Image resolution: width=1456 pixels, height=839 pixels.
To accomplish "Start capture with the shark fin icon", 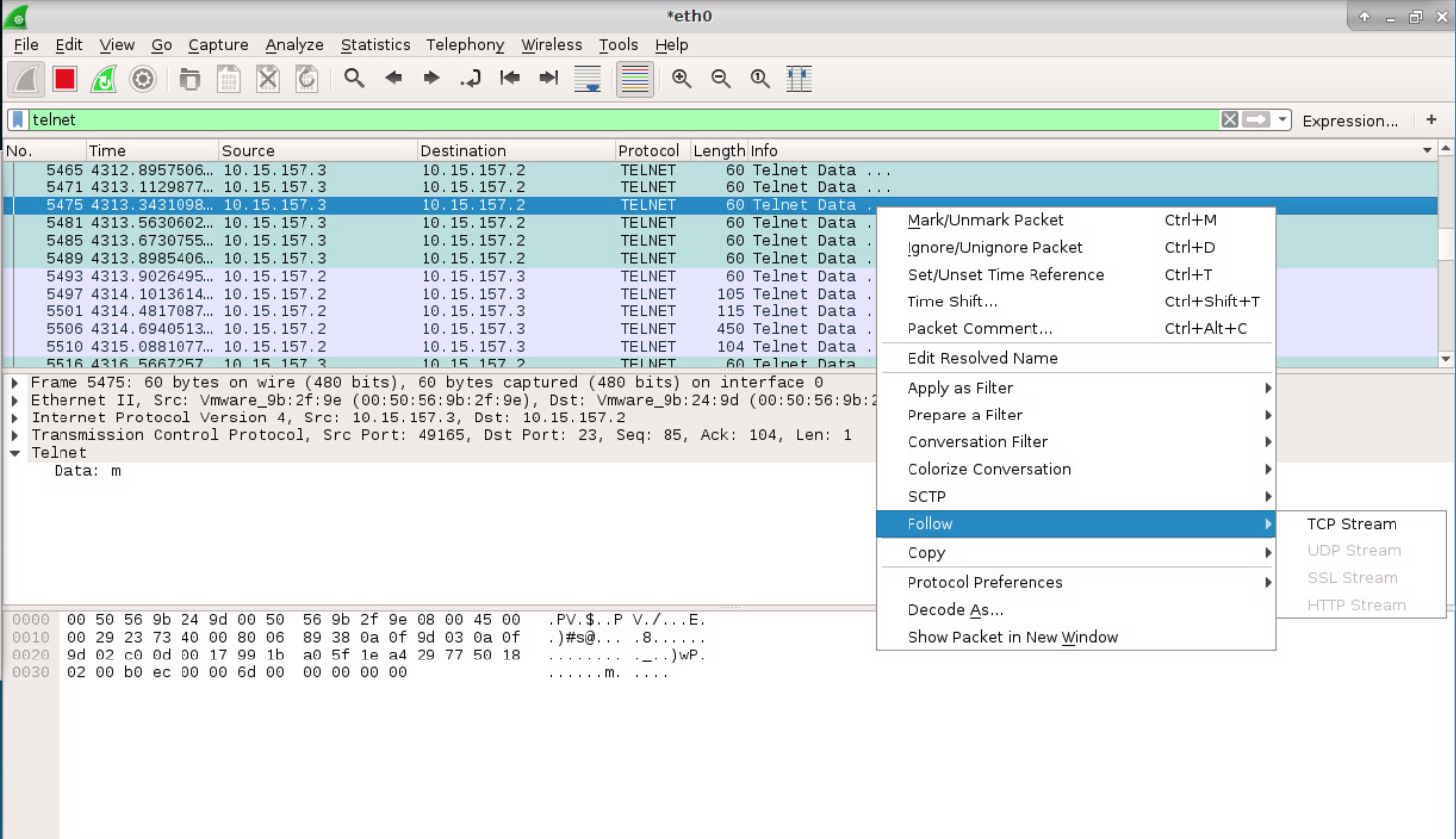I will (27, 79).
